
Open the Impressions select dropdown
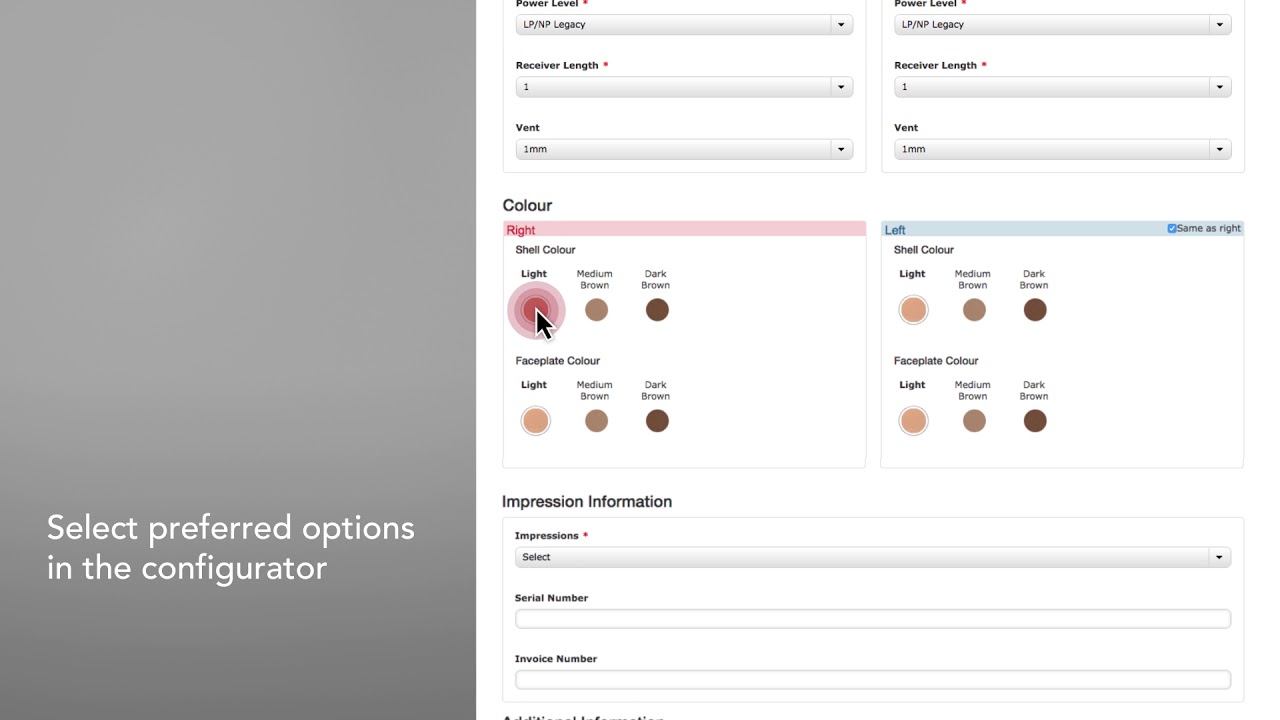click(x=873, y=557)
